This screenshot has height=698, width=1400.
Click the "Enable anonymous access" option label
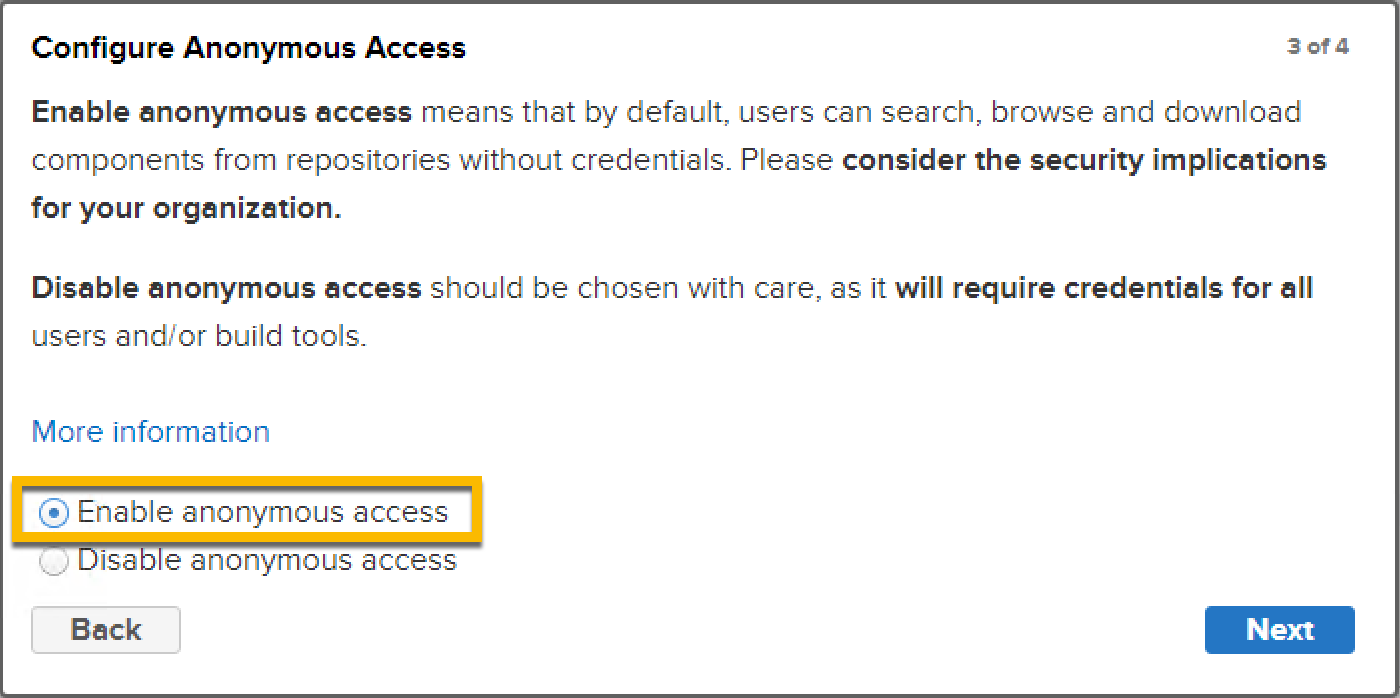263,512
